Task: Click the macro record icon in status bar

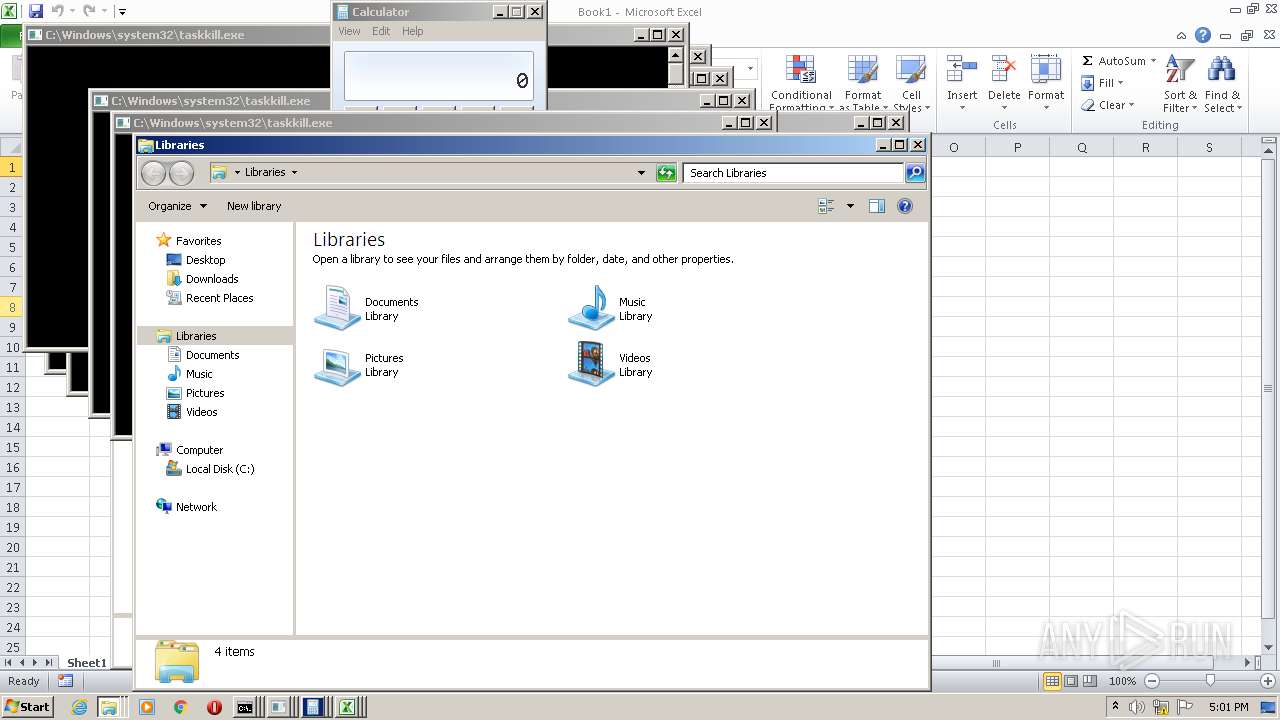Action: pyautogui.click(x=65, y=681)
